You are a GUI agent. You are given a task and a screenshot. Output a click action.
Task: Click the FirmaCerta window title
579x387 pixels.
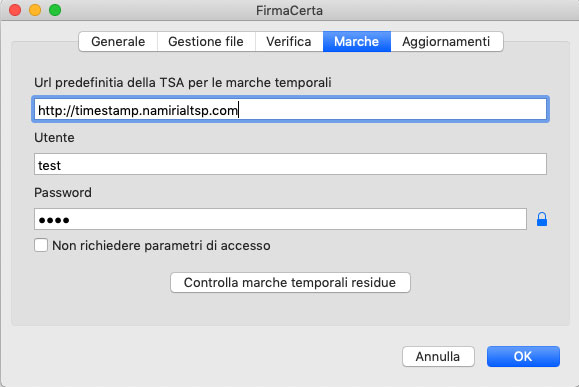tap(290, 10)
